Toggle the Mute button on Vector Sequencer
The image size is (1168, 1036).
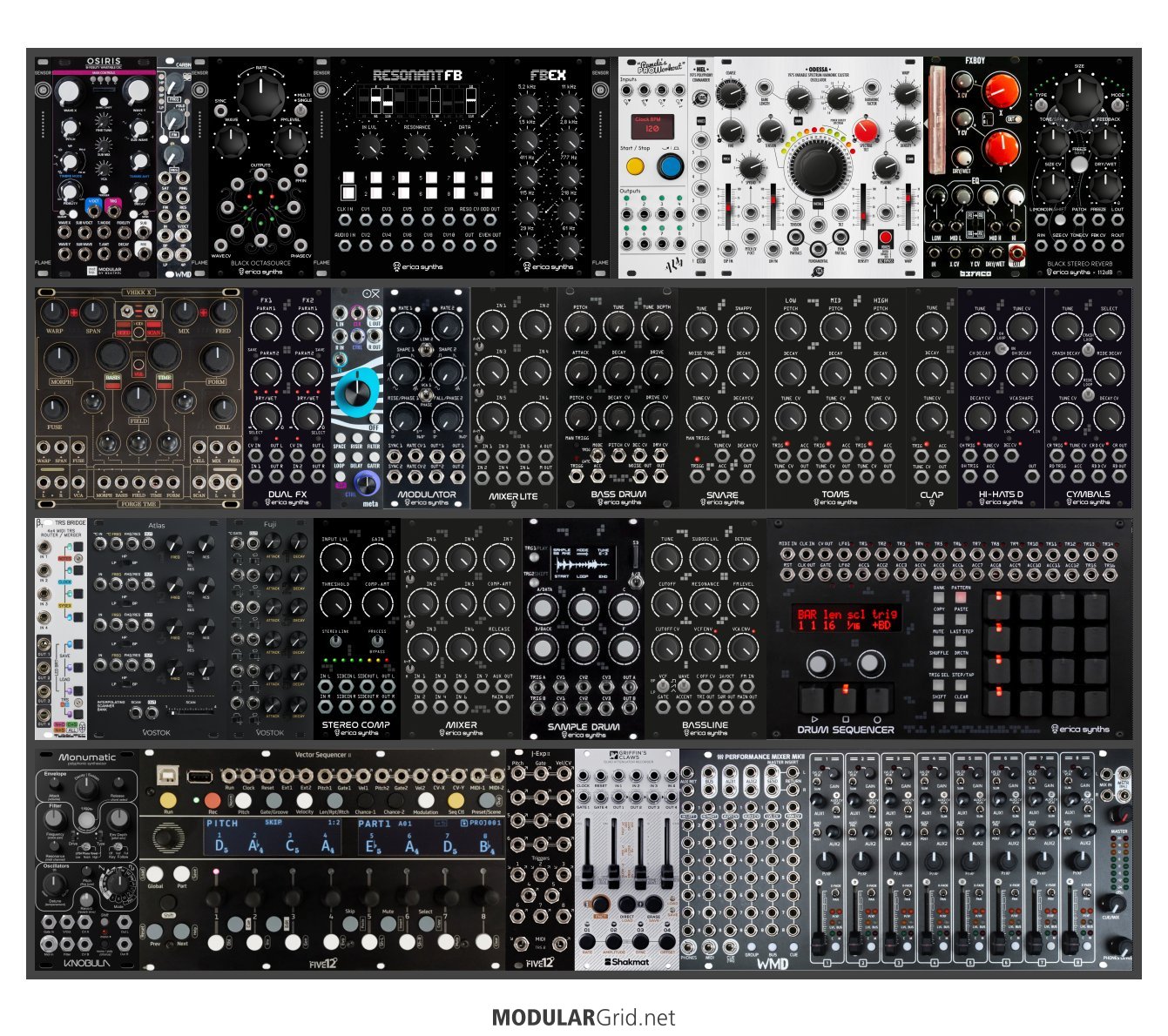point(390,924)
